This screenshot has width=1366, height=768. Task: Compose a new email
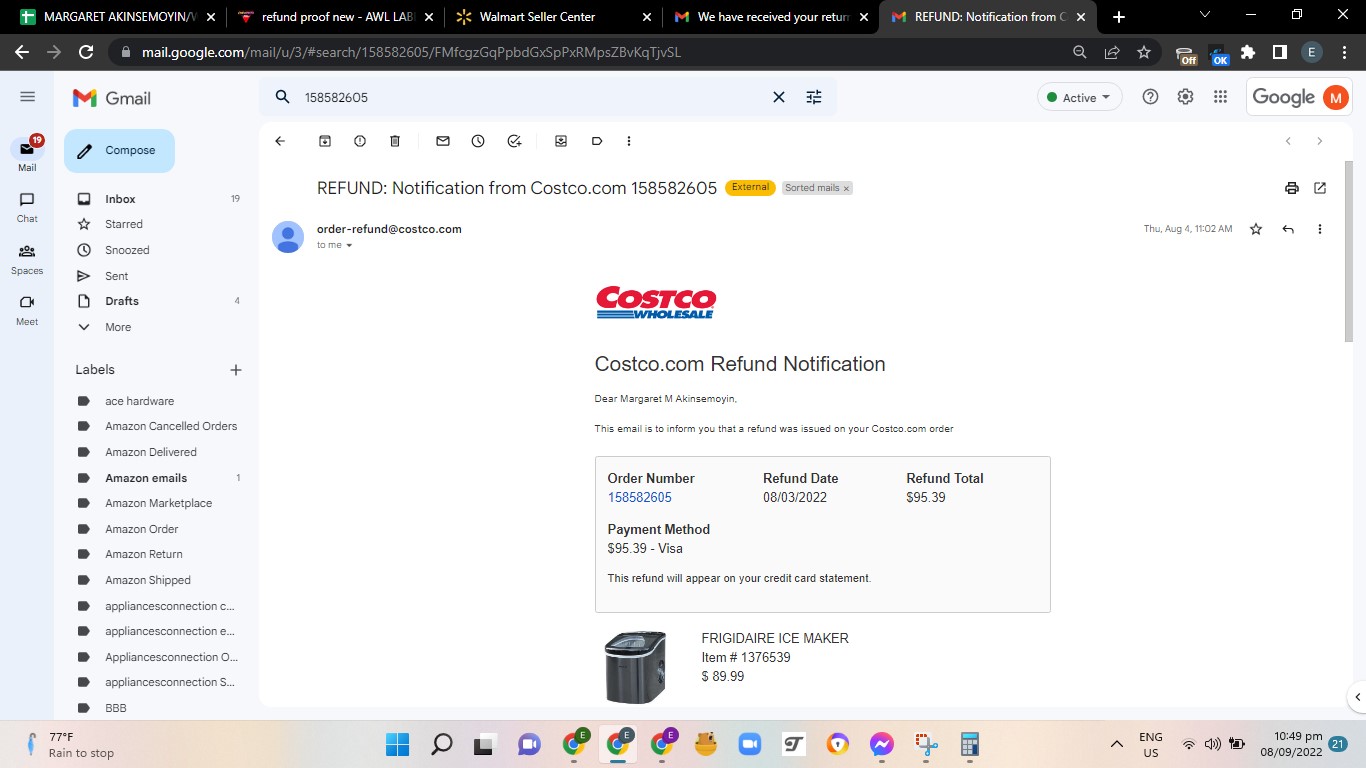[119, 151]
